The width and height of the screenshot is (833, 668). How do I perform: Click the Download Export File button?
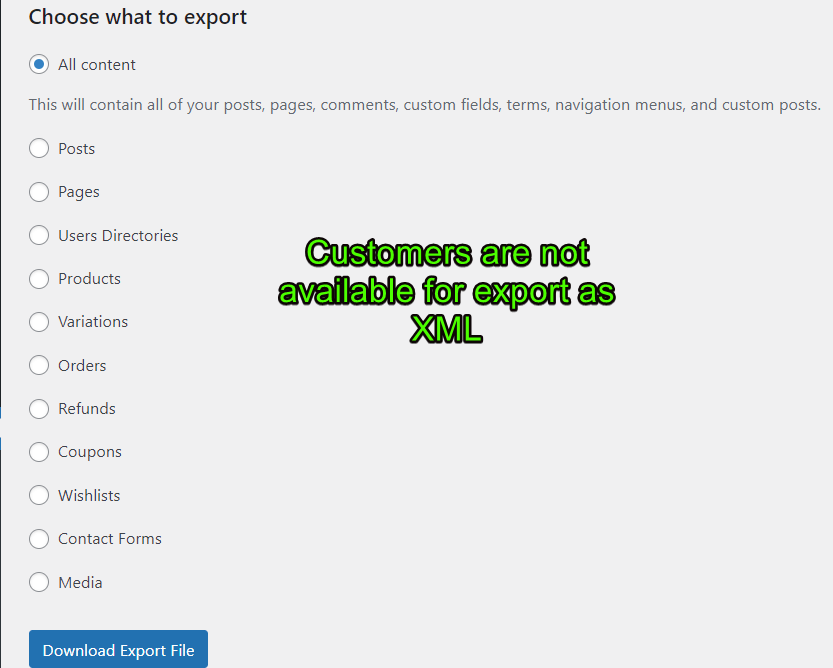(118, 649)
